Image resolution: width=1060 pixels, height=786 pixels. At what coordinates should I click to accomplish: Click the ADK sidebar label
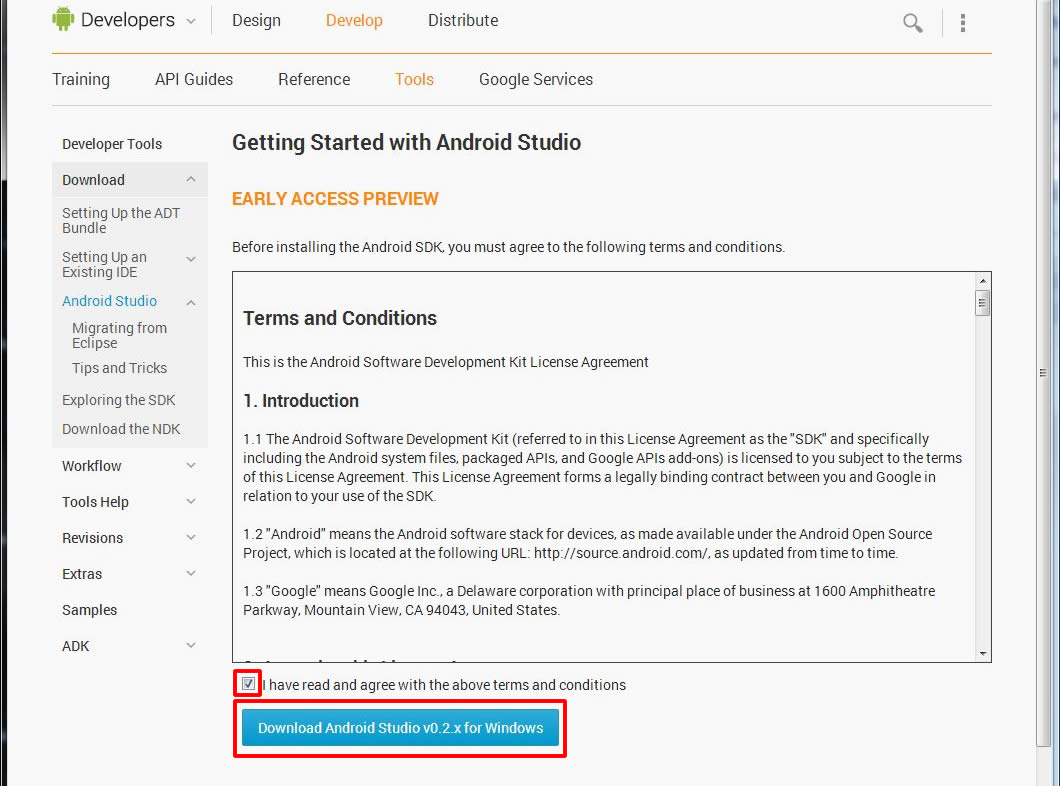[x=76, y=646]
